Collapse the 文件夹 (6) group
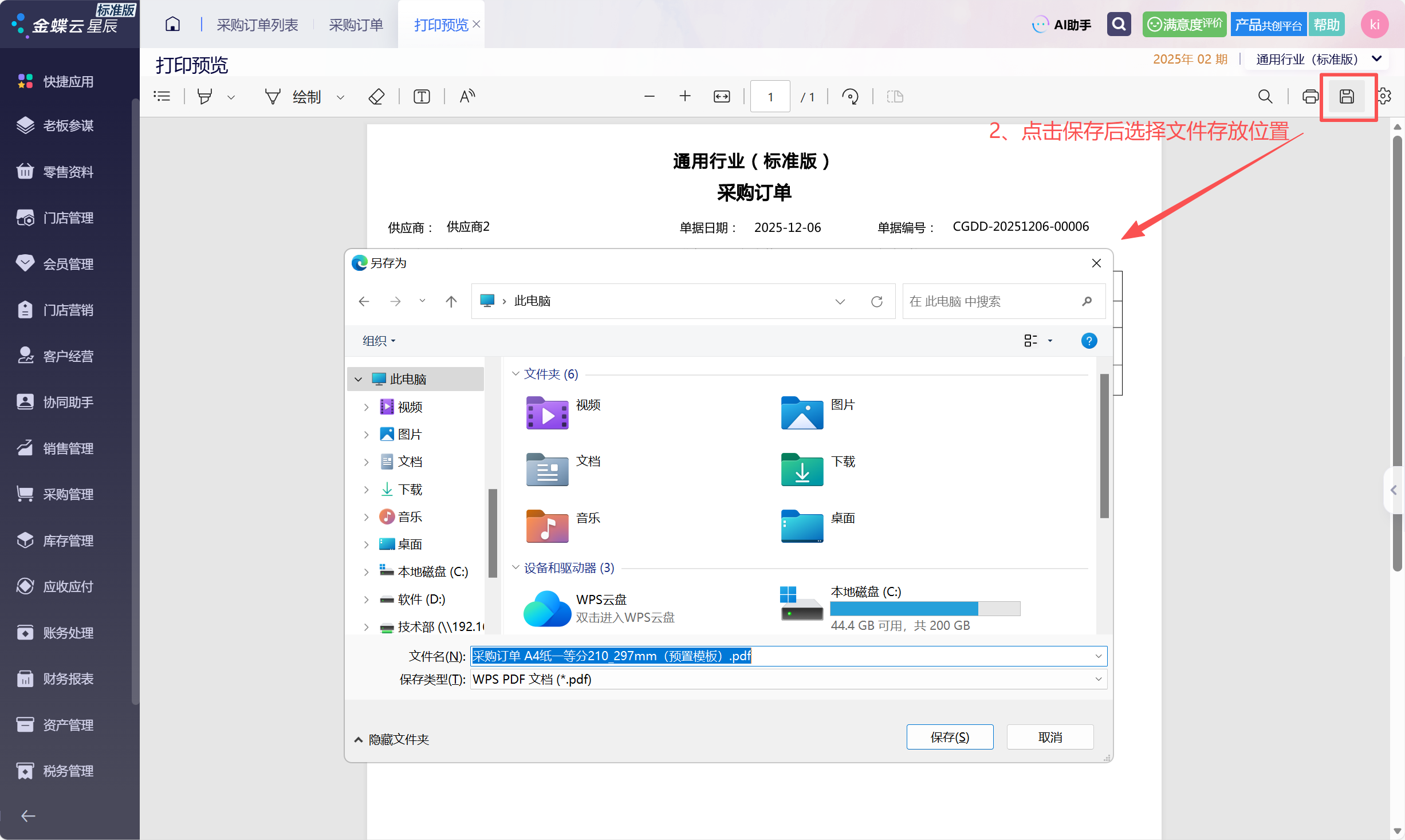 pos(515,374)
